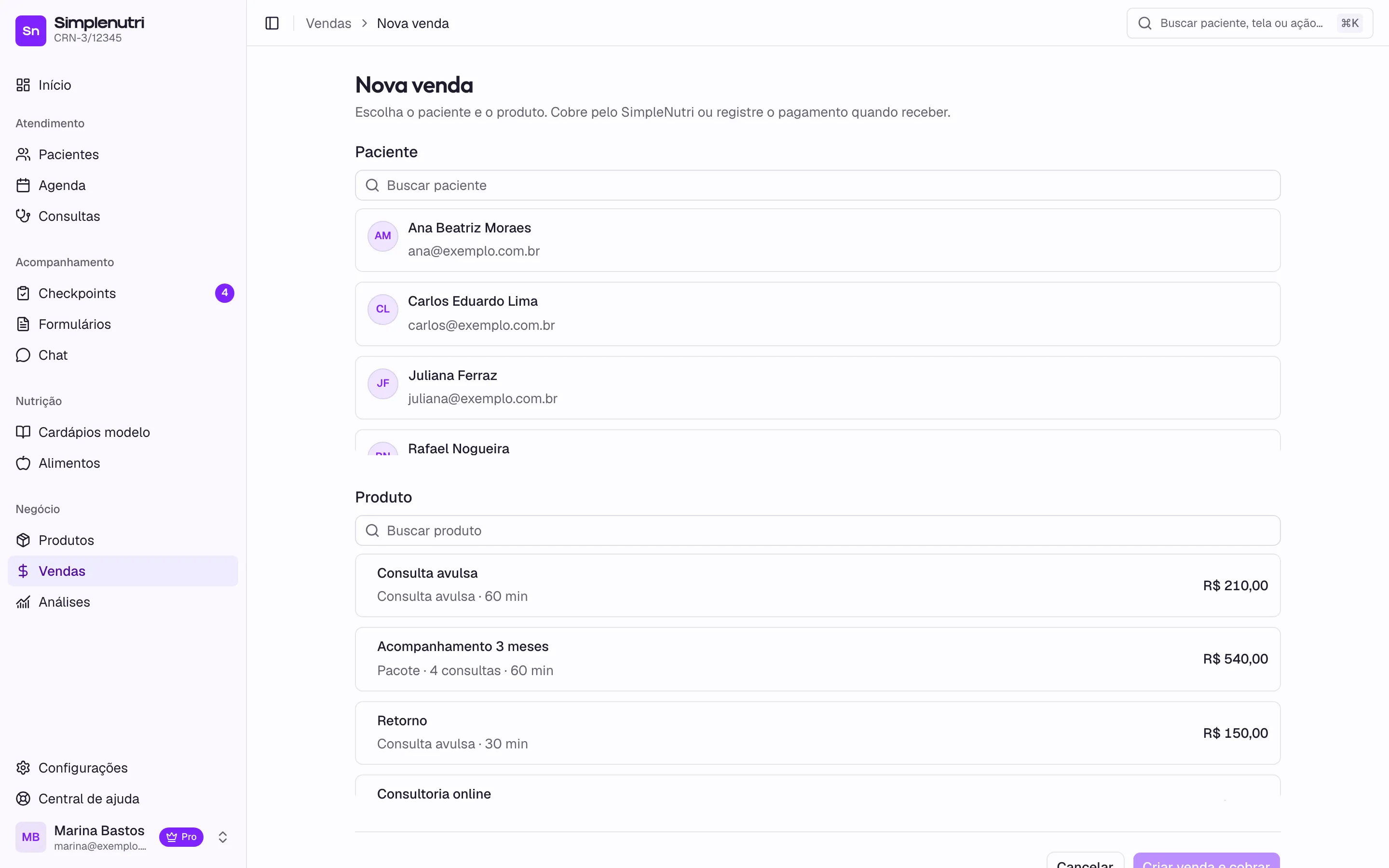Focus the Buscar produto search field
The width and height of the screenshot is (1389, 868).
pyautogui.click(x=817, y=530)
